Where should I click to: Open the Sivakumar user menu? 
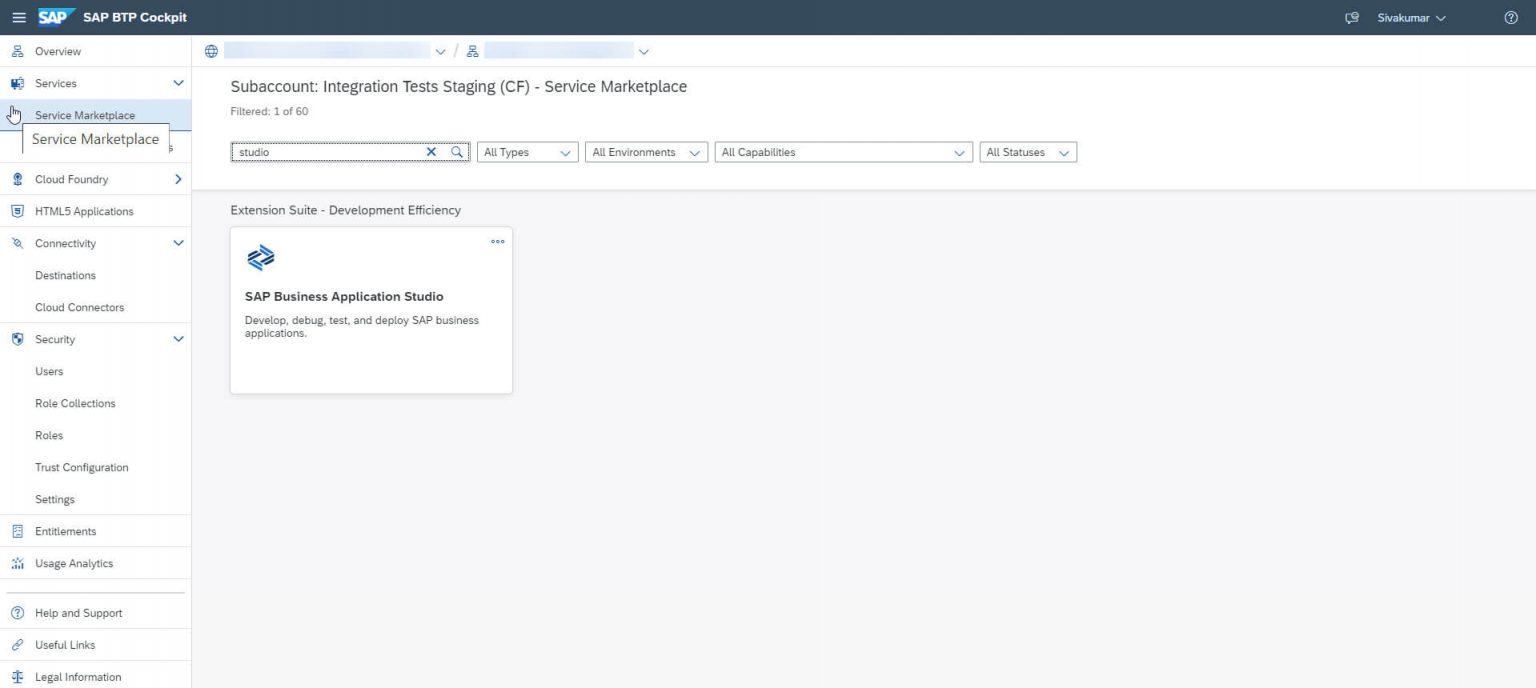[1411, 18]
